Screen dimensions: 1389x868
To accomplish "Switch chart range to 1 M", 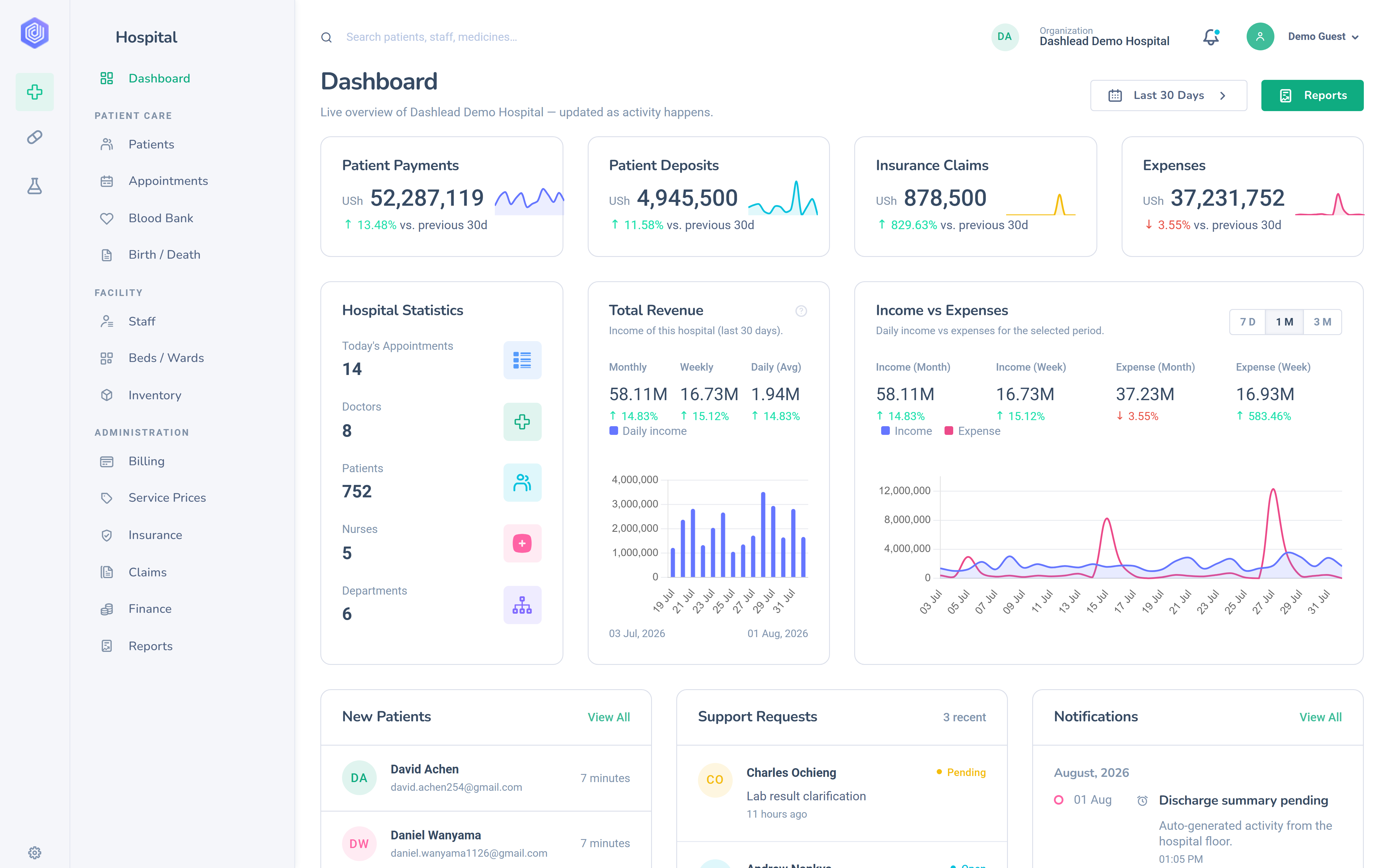I will (1285, 322).
